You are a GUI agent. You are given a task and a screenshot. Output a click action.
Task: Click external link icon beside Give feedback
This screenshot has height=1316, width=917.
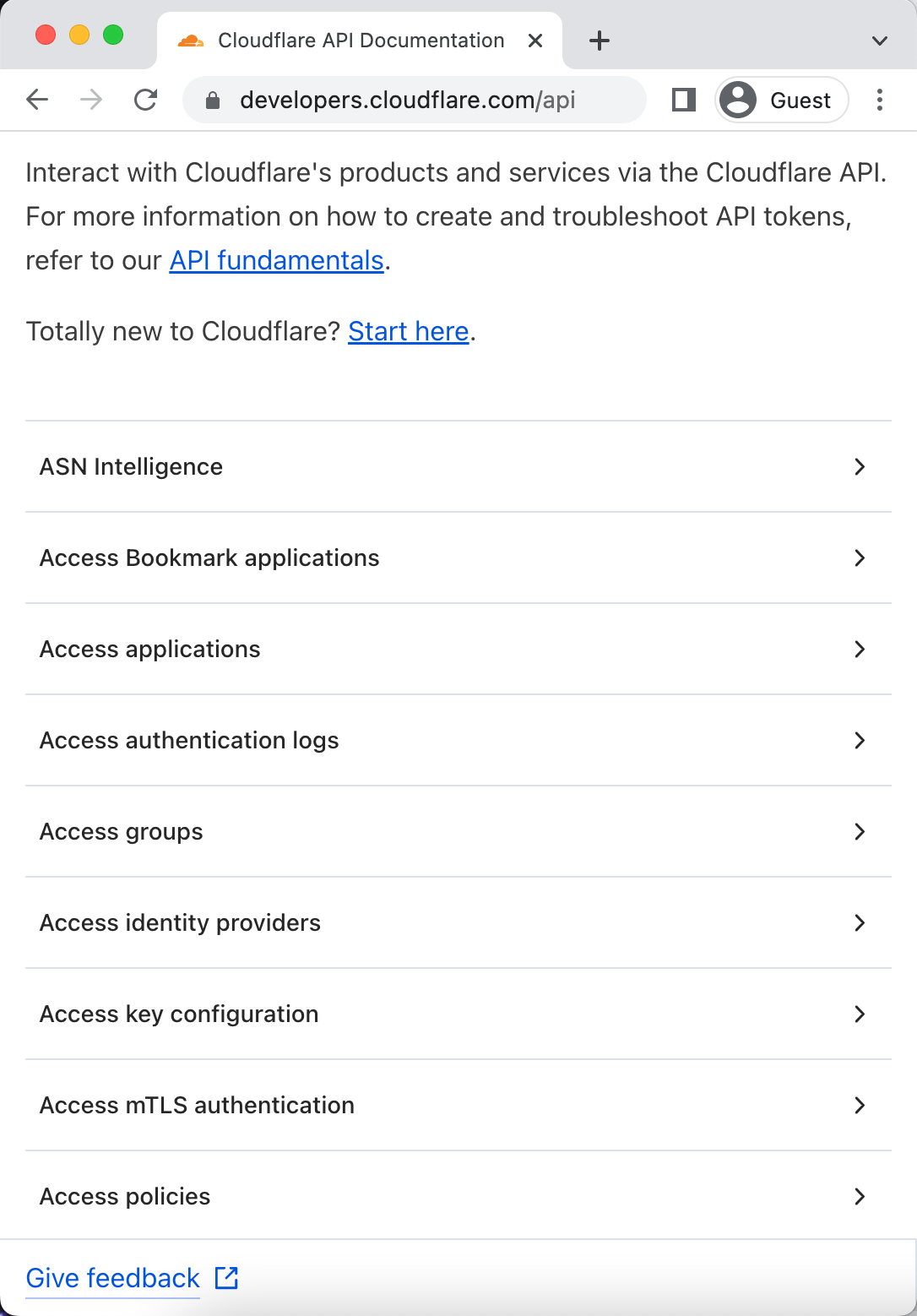point(226,1278)
